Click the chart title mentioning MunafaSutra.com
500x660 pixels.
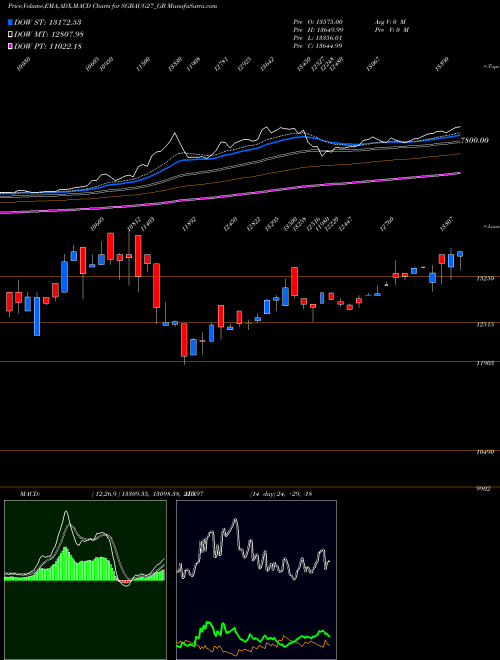click(112, 6)
